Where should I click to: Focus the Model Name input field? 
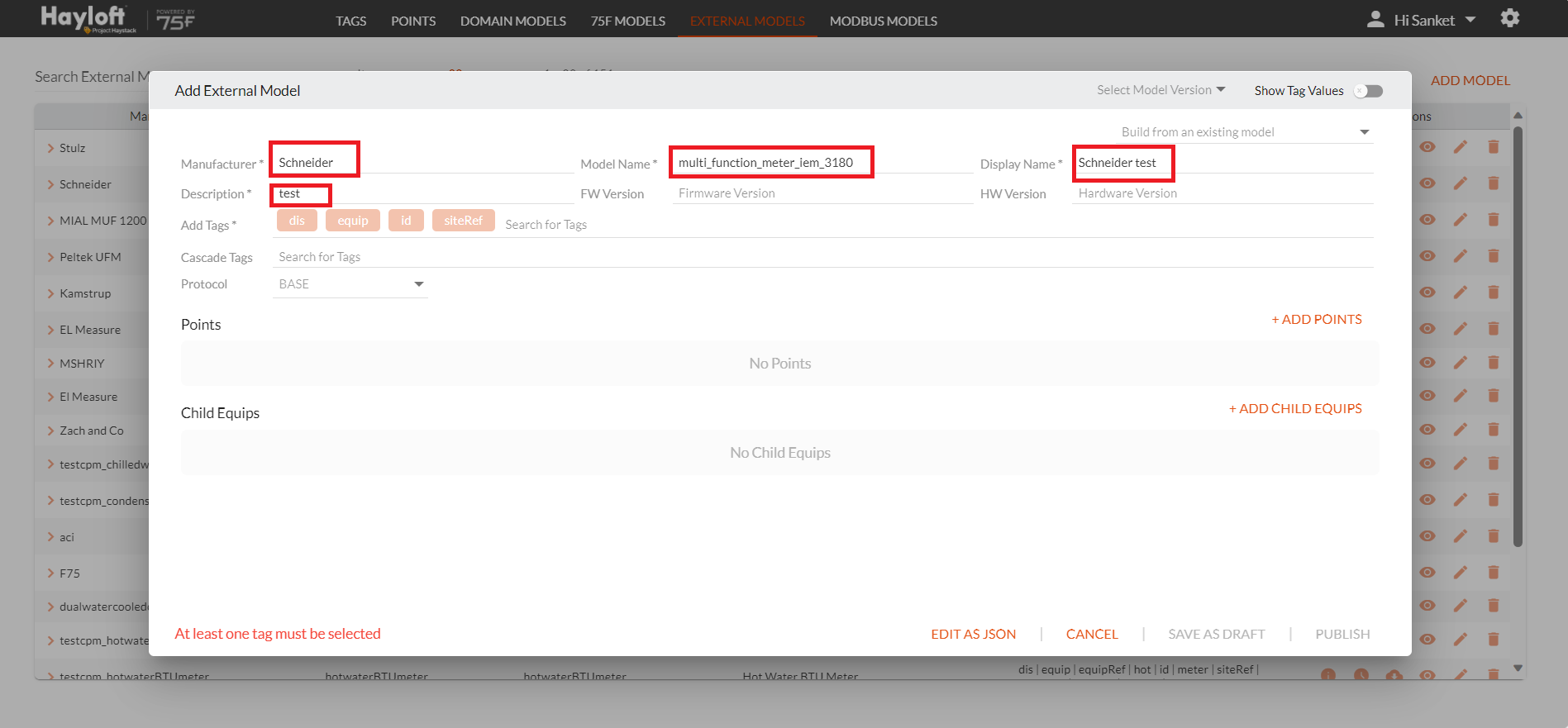[822, 162]
